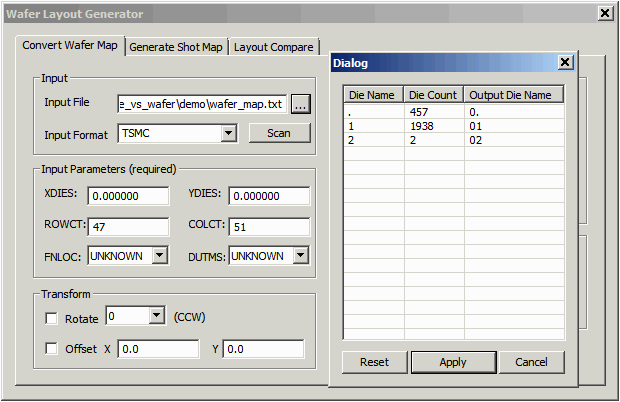Expand the FNLOC dropdown
This screenshot has width=620, height=402.
159,256
